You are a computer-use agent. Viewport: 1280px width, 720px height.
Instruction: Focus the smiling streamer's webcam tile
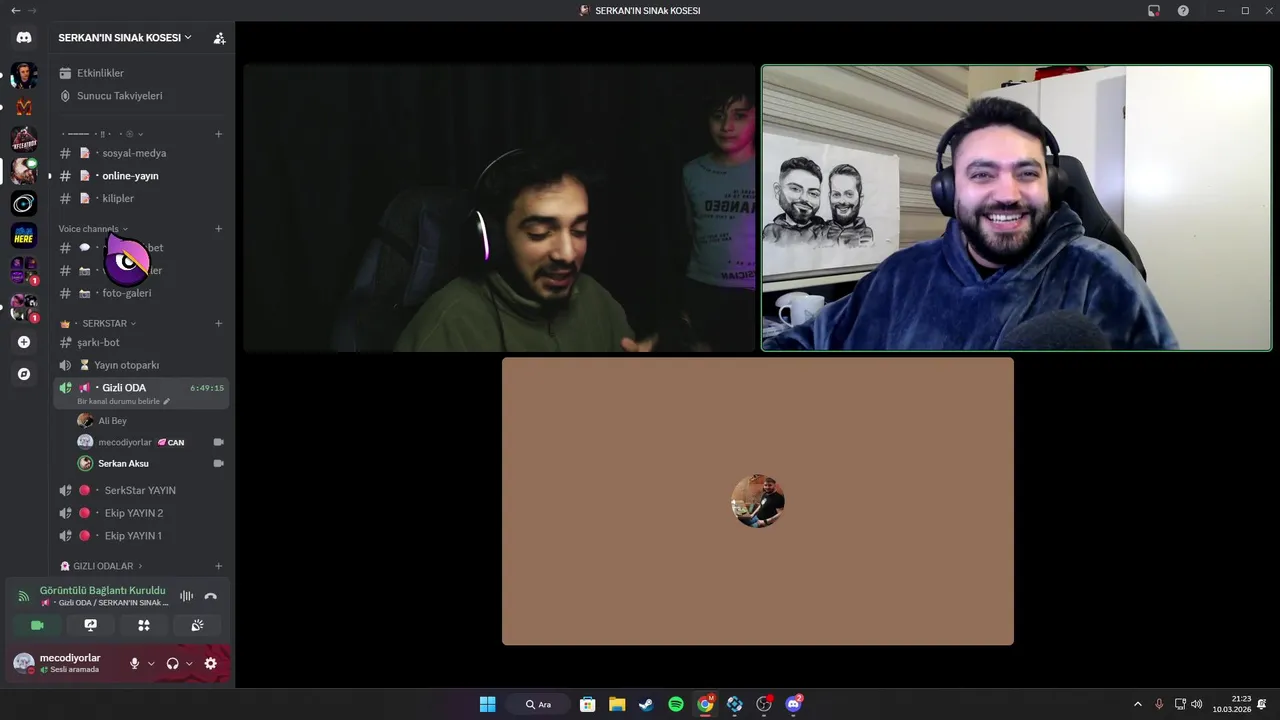1016,208
